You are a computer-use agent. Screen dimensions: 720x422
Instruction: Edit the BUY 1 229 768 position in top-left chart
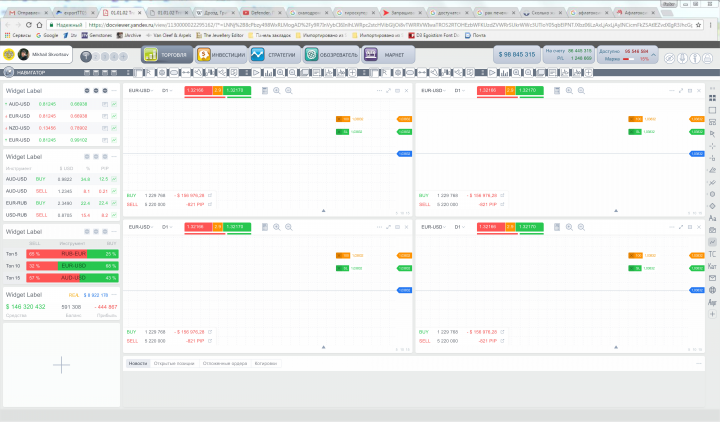(210, 196)
